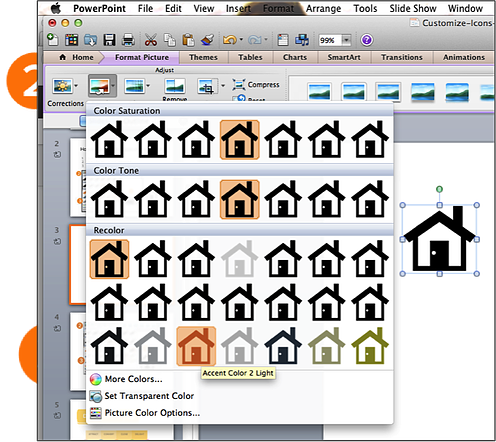496x442 pixels.
Task: Expand the Crop dropdown arrow
Action: [x=223, y=86]
